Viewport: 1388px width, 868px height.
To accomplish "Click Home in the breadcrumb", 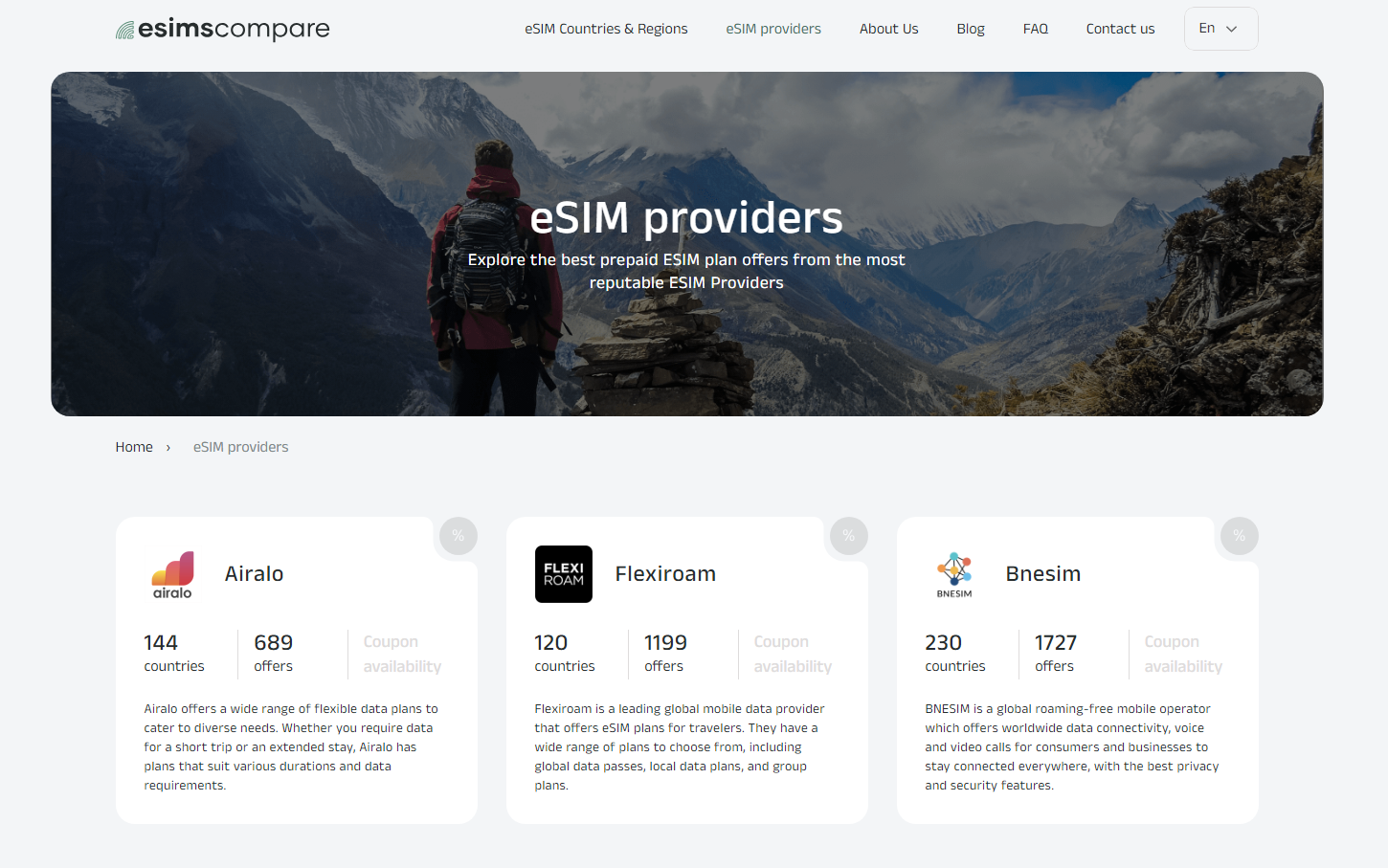I will [x=134, y=447].
